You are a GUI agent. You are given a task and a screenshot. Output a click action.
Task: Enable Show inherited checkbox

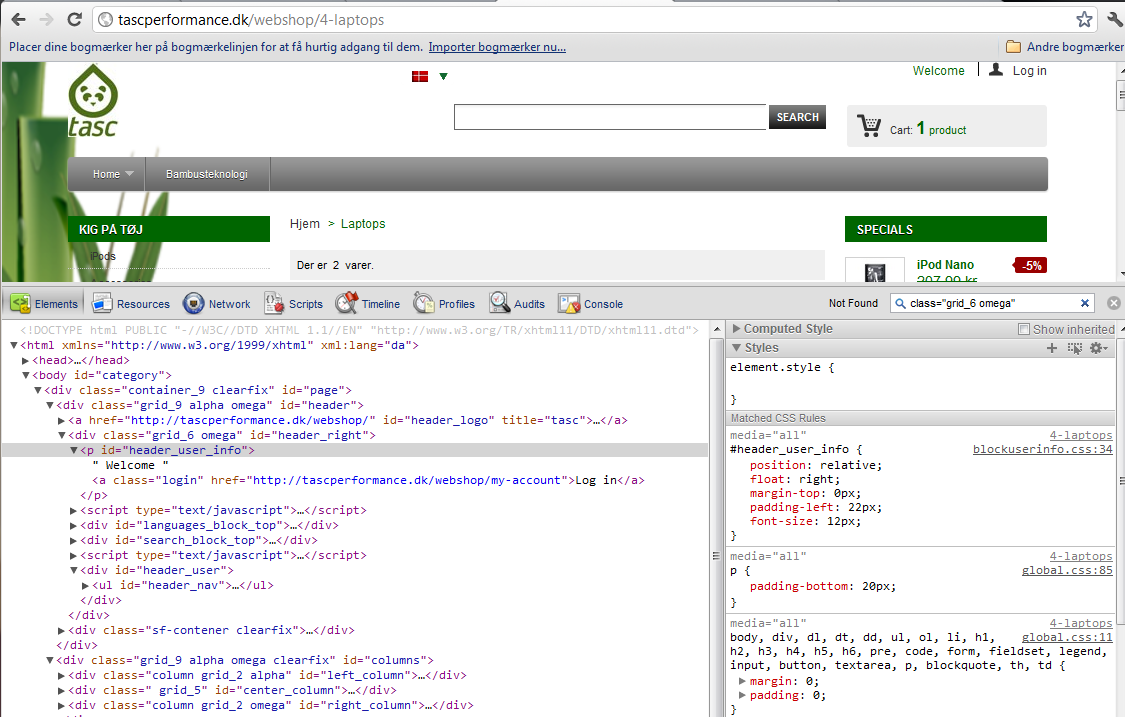click(1023, 329)
